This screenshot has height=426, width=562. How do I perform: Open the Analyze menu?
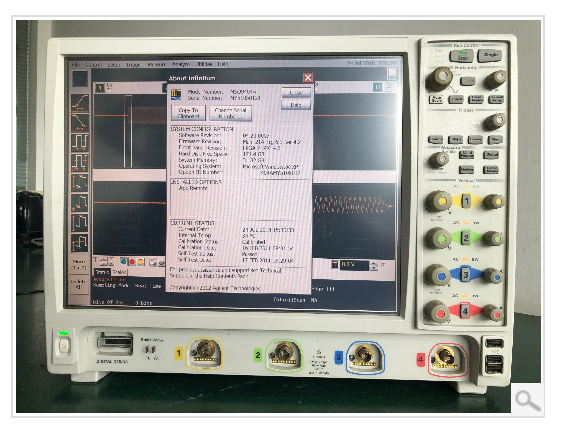tap(181, 64)
